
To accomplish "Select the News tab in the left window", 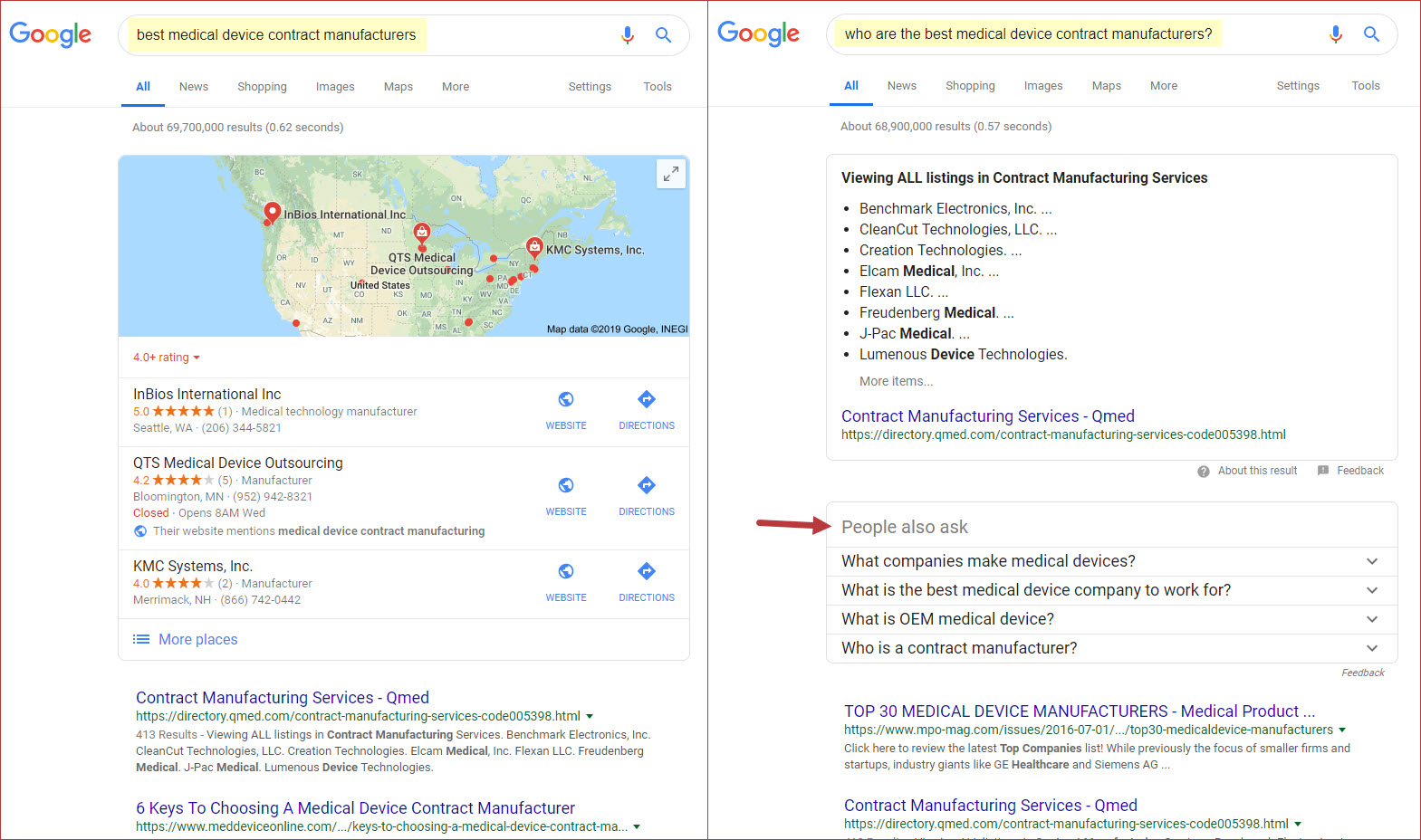I will coord(194,87).
